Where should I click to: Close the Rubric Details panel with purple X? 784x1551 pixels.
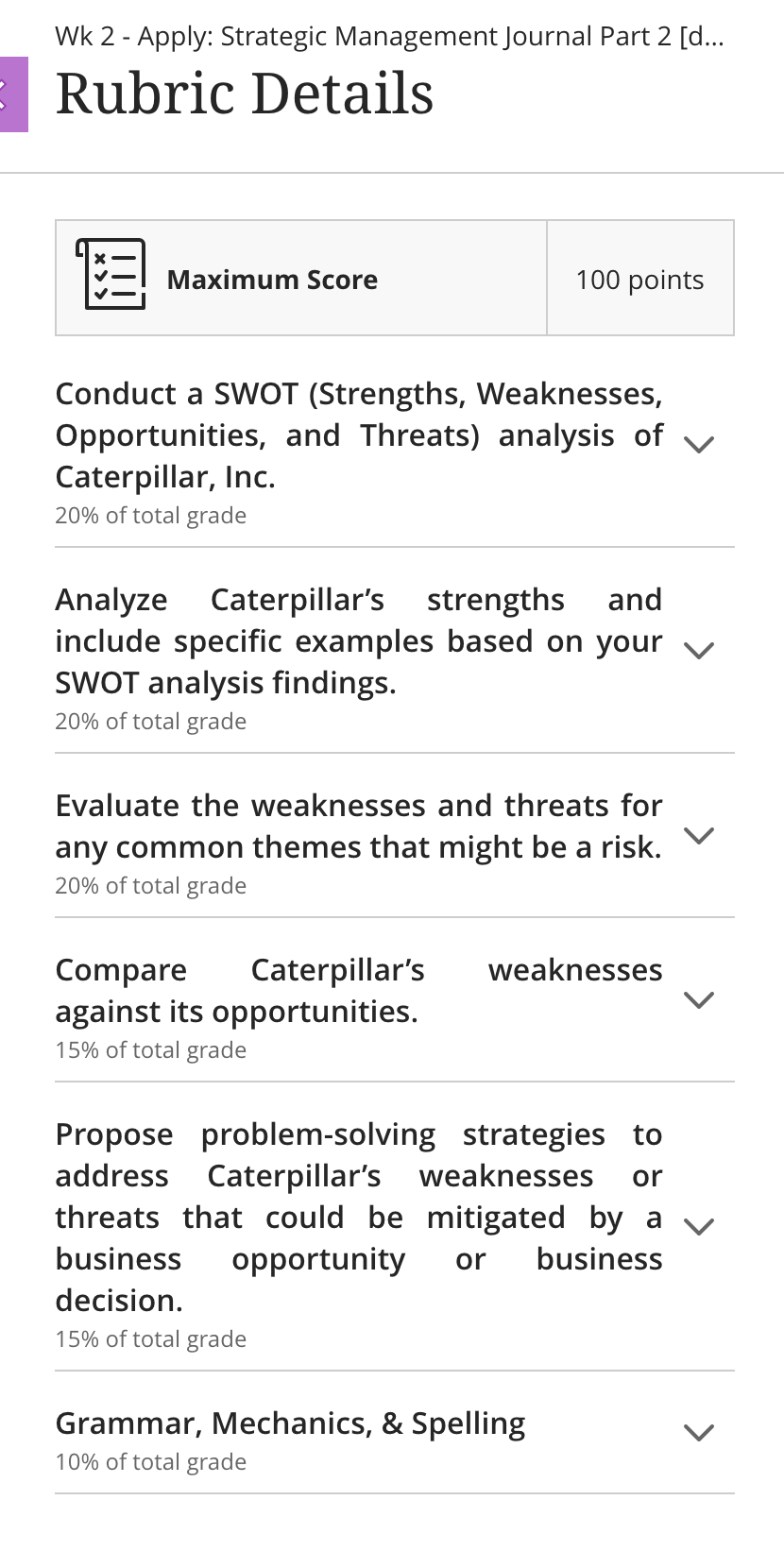tap(13, 94)
